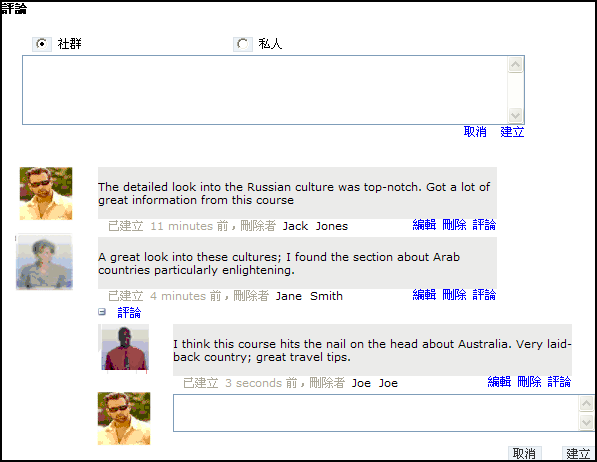Click inside the reply text area

click(376, 413)
